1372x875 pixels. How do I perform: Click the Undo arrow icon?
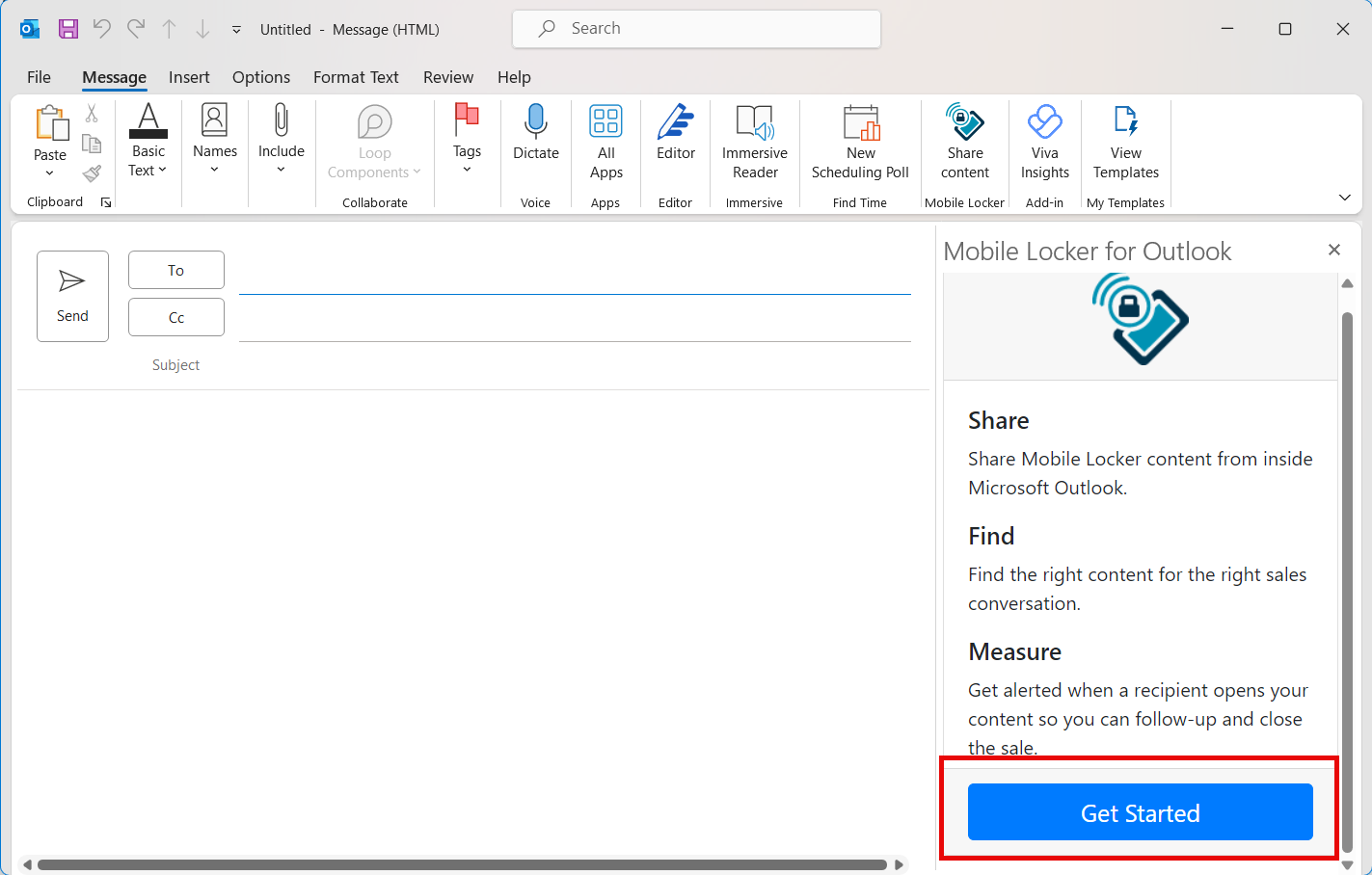point(101,29)
